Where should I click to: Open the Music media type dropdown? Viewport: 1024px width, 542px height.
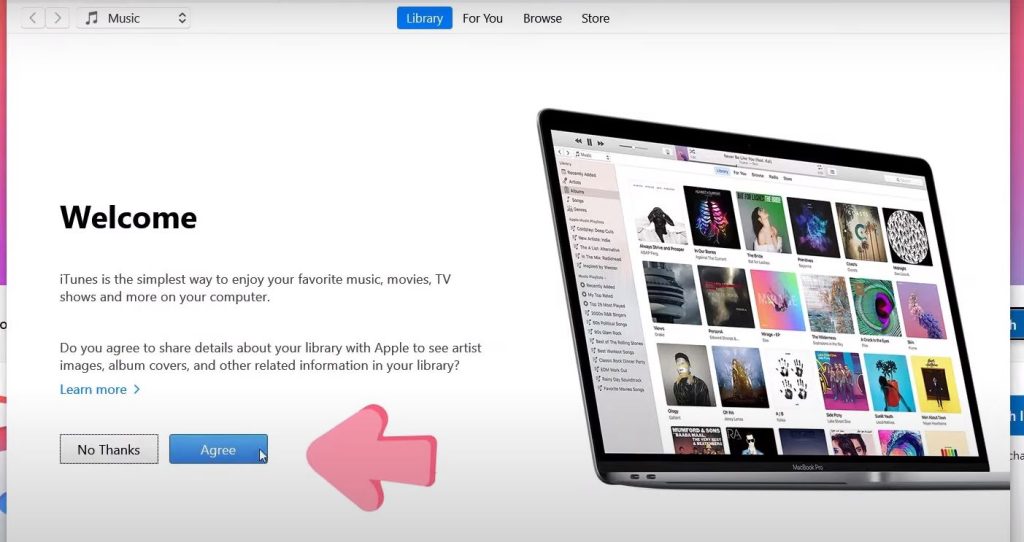[x=134, y=18]
